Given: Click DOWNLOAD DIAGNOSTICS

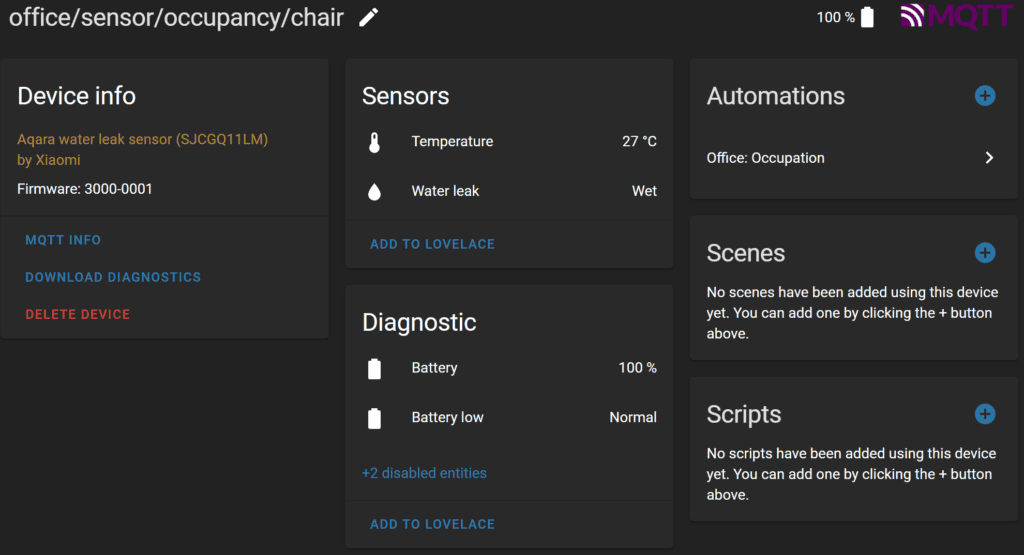Looking at the screenshot, I should (113, 278).
